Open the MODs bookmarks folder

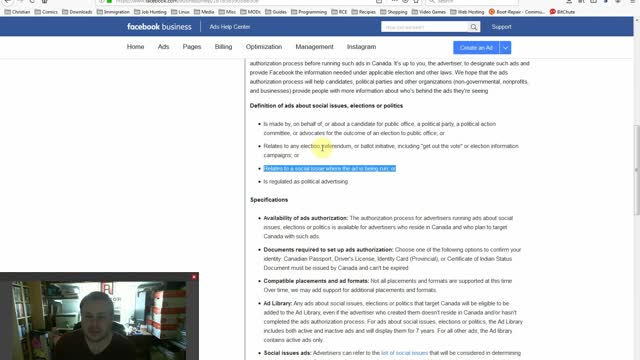pyautogui.click(x=251, y=12)
